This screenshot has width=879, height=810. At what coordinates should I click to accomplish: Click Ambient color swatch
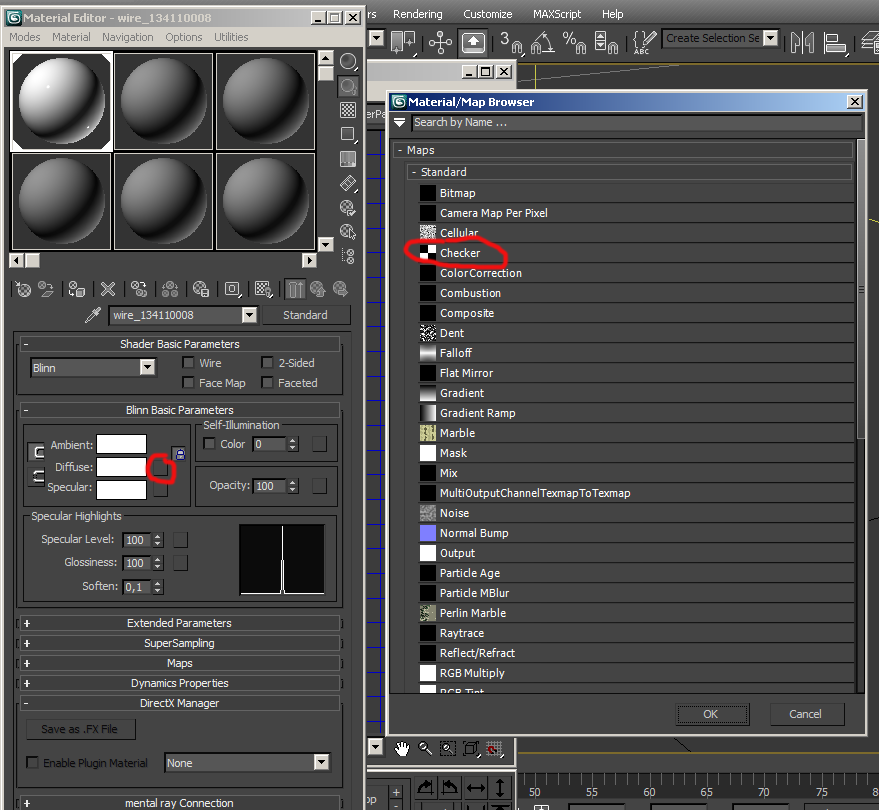[122, 445]
